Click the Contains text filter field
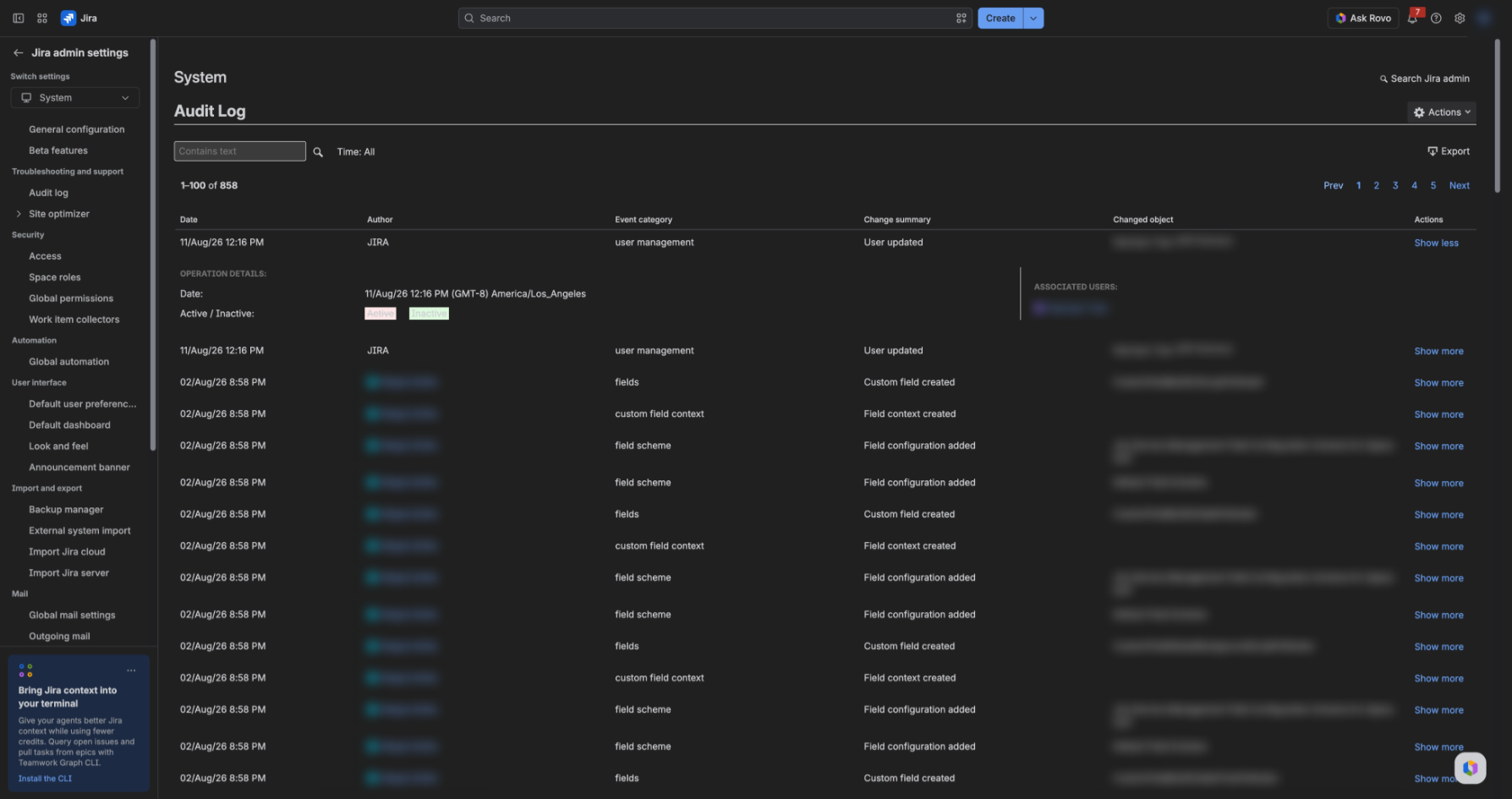Image resolution: width=1512 pixels, height=799 pixels. pos(240,151)
